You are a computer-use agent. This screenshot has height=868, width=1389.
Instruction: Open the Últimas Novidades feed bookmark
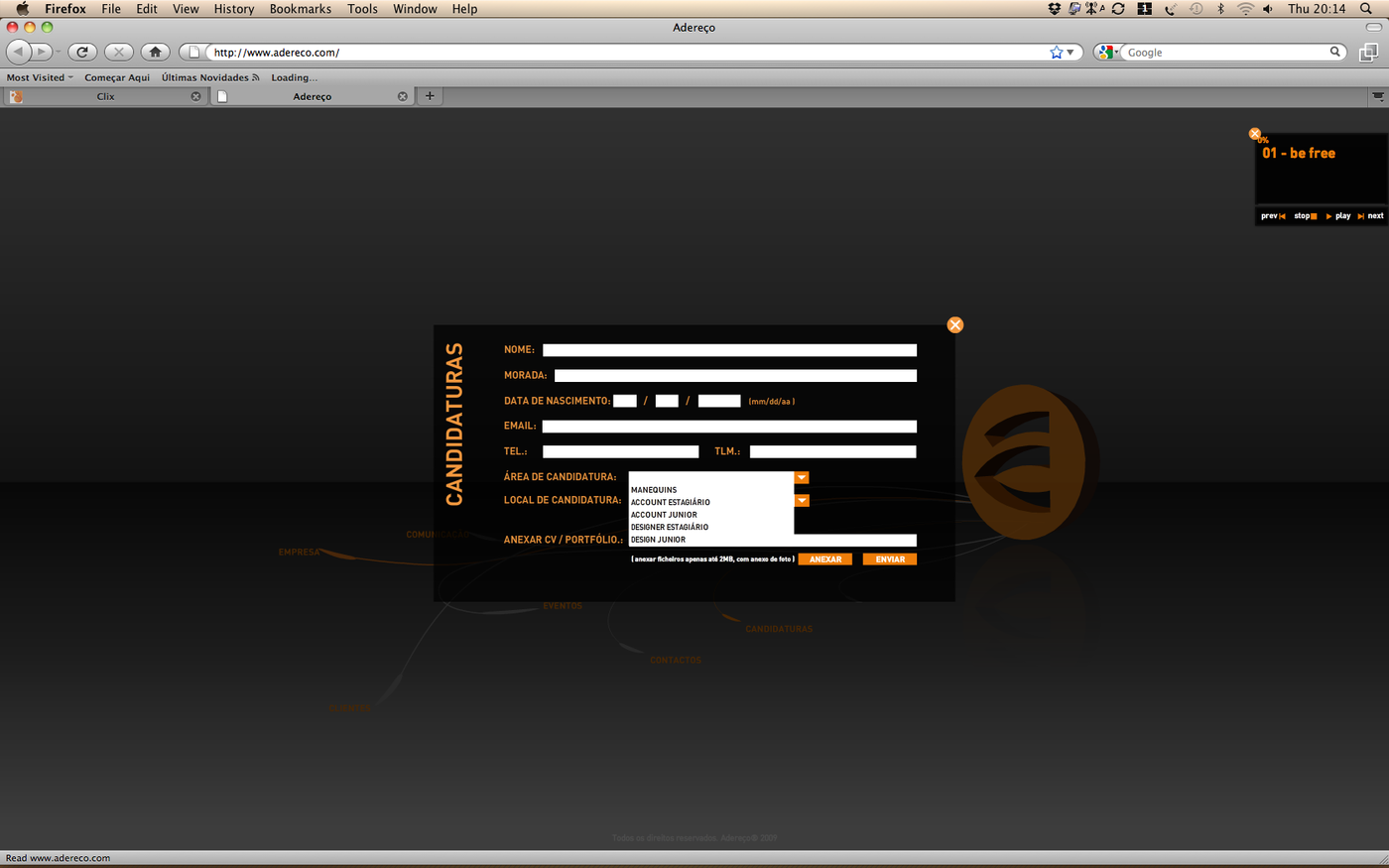210,77
